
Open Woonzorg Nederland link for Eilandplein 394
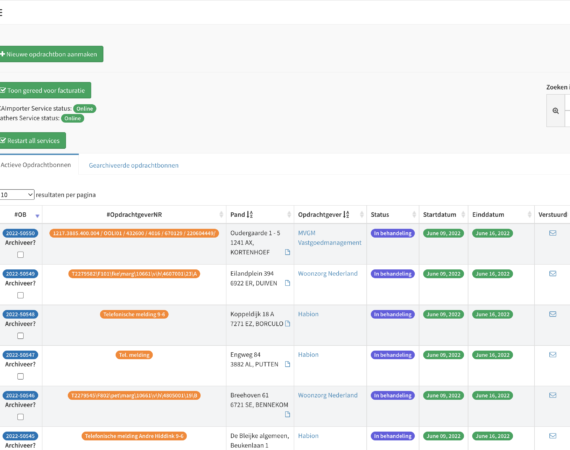pyautogui.click(x=328, y=273)
